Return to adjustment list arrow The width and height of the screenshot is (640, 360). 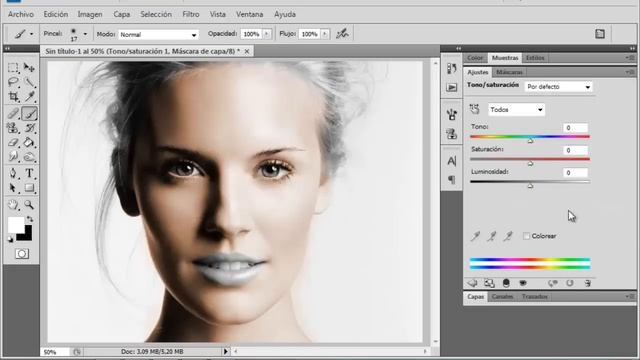[x=472, y=283]
